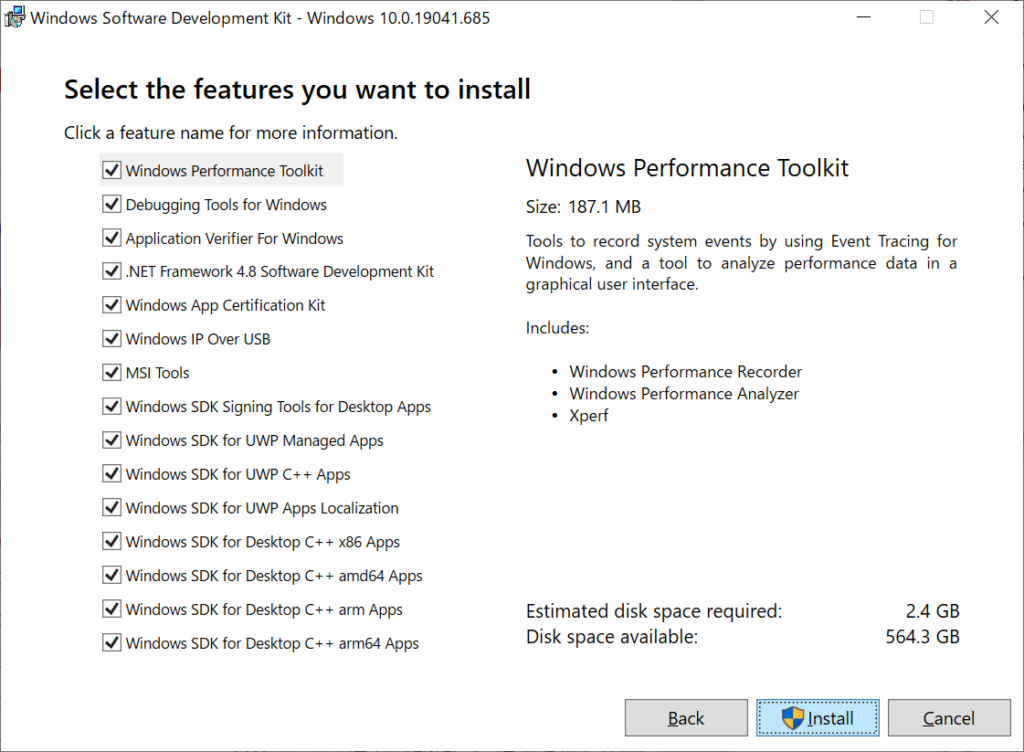Image resolution: width=1024 pixels, height=752 pixels.
Task: Select the MSI Tools feature name for details
Action: pos(160,372)
